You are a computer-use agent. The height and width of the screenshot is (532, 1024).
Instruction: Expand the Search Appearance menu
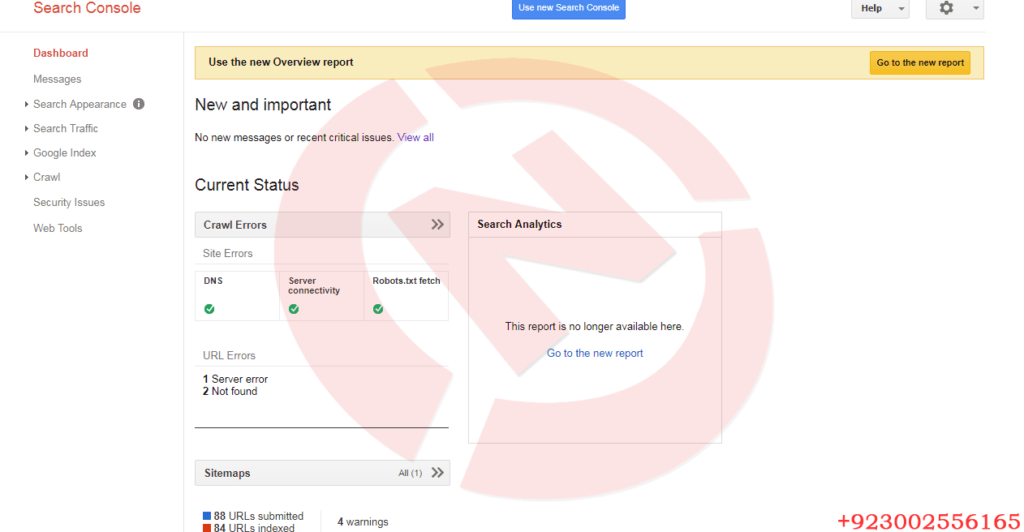(x=79, y=104)
